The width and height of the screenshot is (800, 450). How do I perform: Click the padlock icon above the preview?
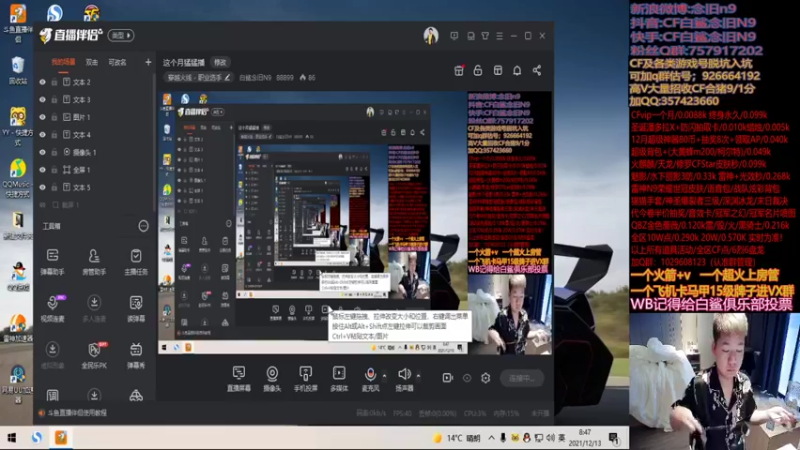click(478, 70)
